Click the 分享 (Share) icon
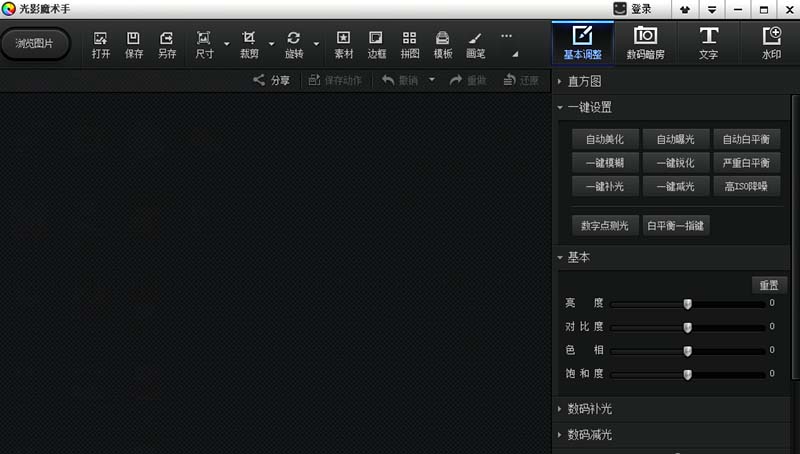The width and height of the screenshot is (800, 454). (259, 80)
